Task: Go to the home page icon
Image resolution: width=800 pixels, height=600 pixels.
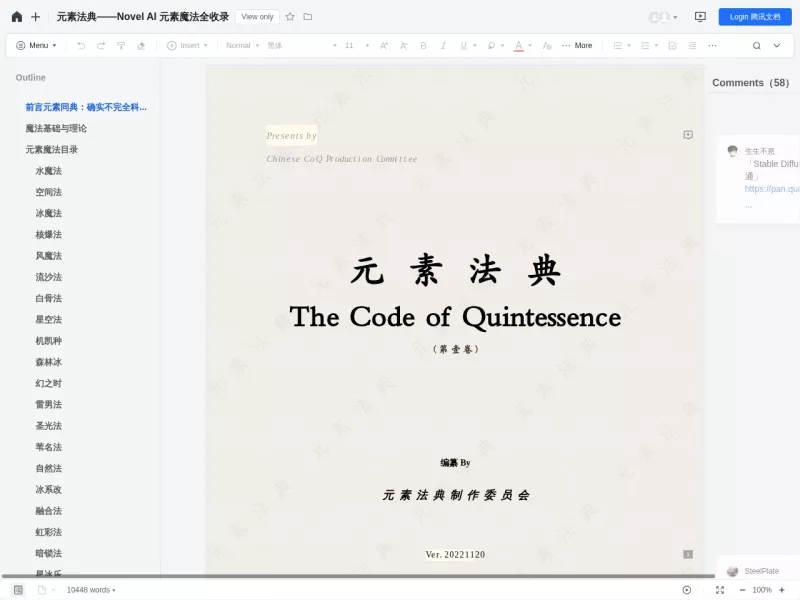Action: click(x=17, y=17)
